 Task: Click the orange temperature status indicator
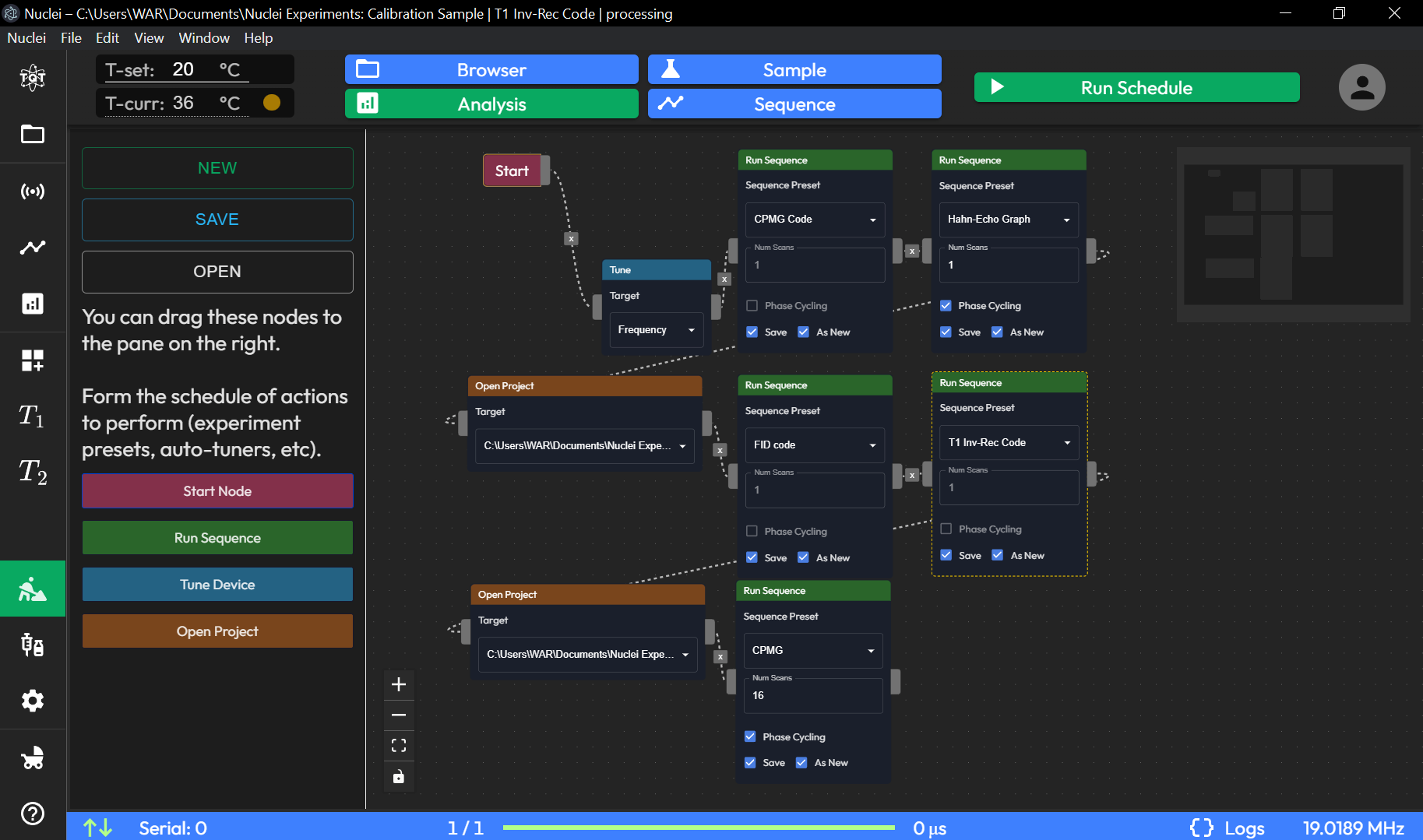272,103
